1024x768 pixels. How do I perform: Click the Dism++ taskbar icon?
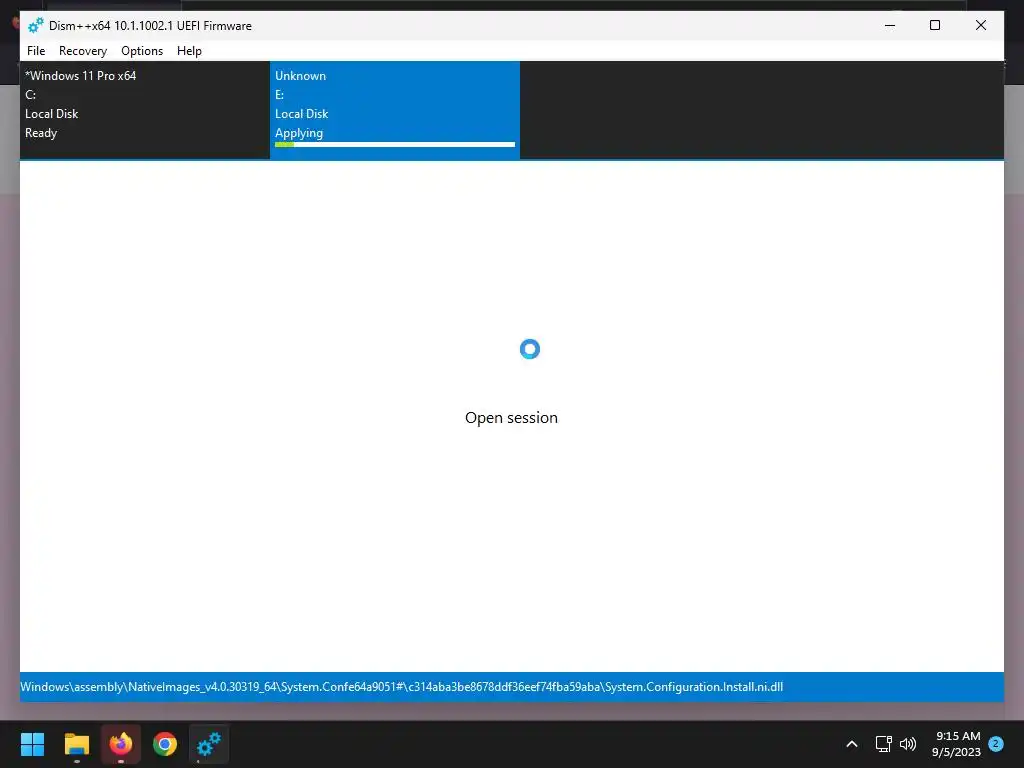(x=209, y=744)
